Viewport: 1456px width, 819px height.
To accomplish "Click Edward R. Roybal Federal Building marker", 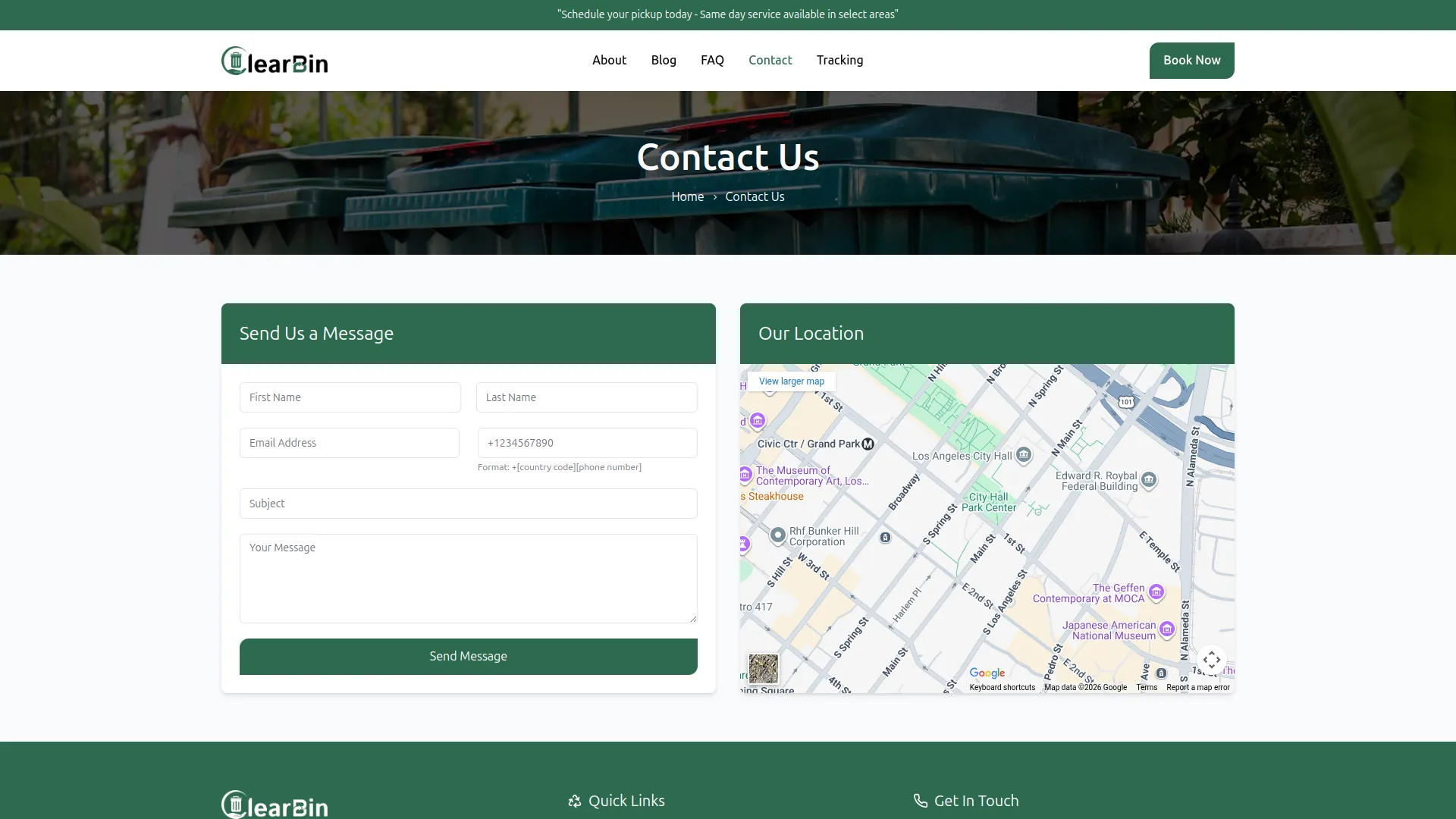I will 1149,479.
